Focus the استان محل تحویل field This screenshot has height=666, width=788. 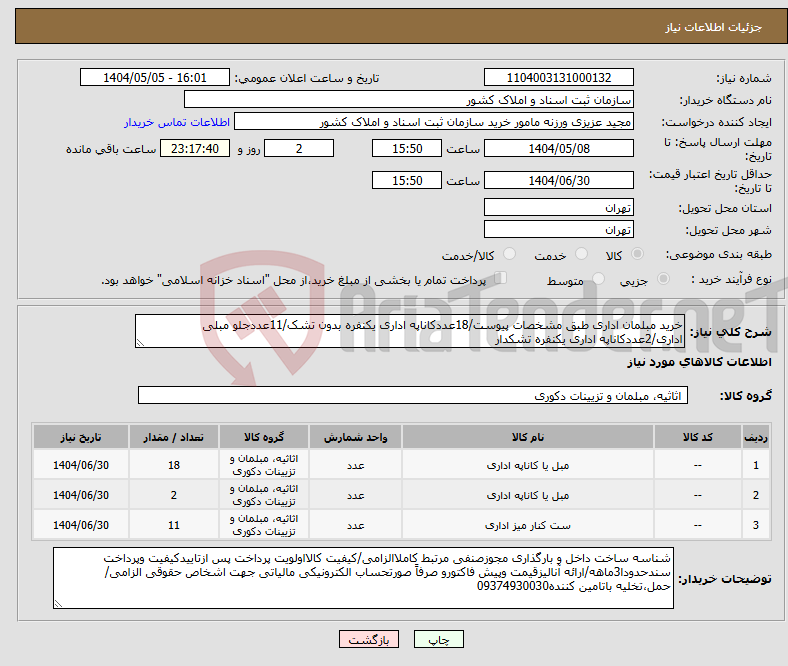point(558,207)
